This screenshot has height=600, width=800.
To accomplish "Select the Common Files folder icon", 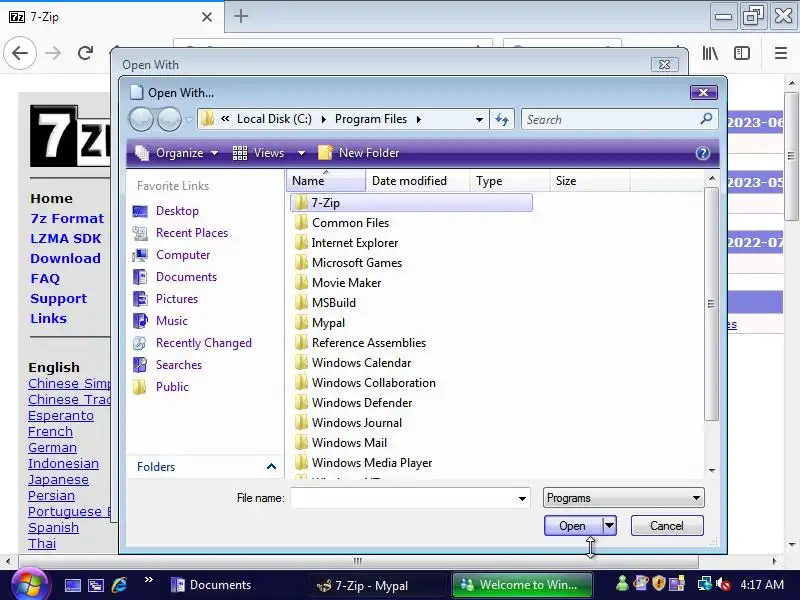I will point(301,222).
